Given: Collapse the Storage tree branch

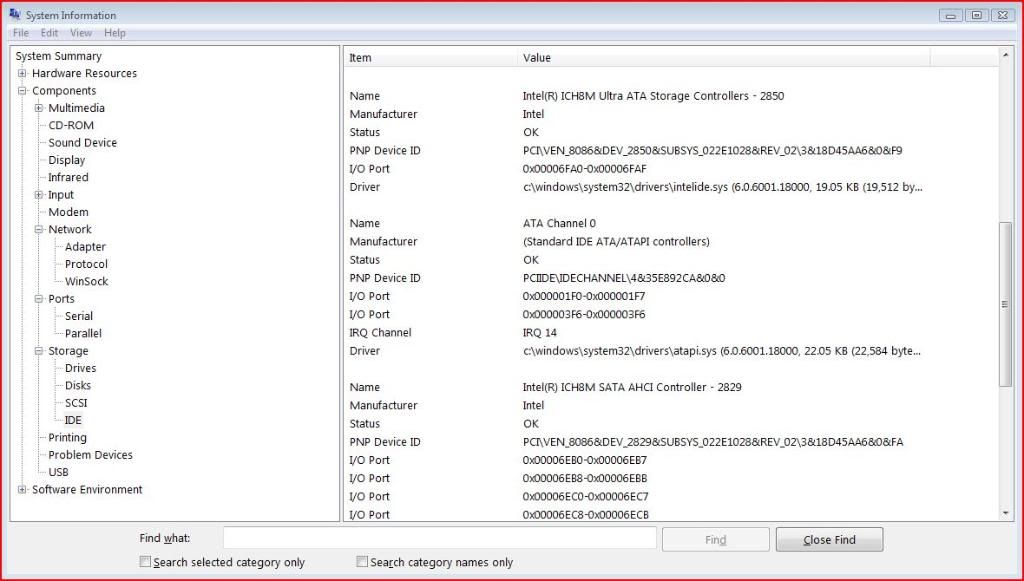Looking at the screenshot, I should 39,351.
